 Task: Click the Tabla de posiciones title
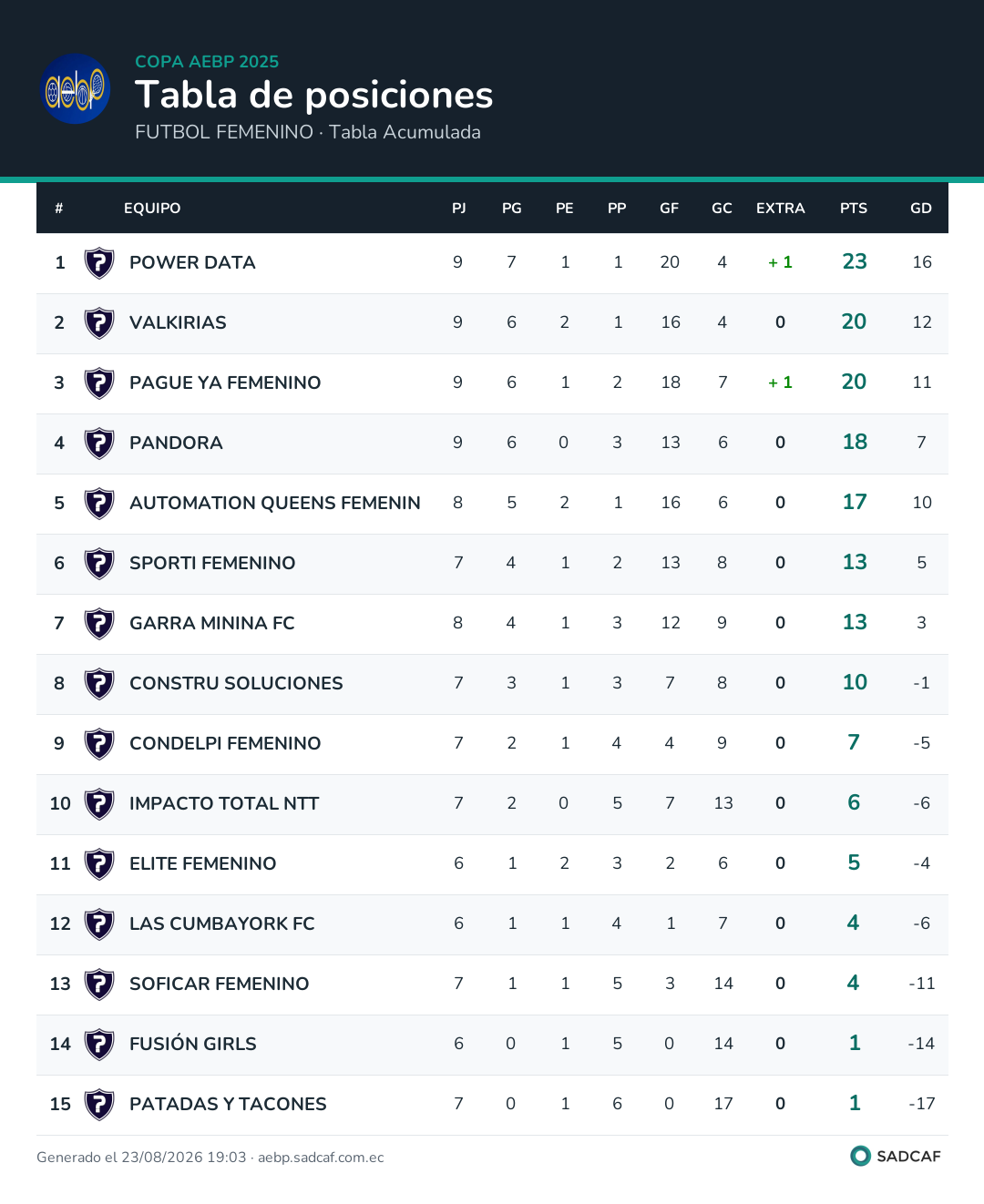[314, 95]
